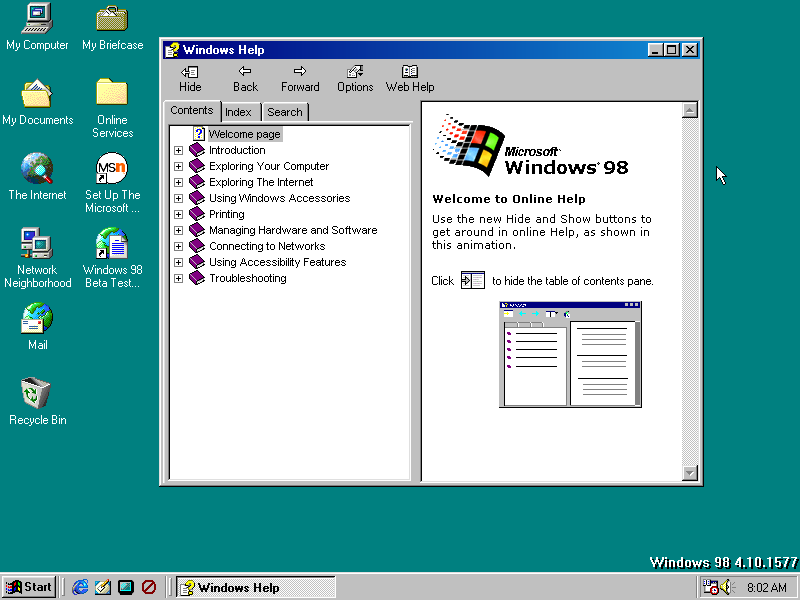
Task: Click the Show Desktop Quick Launch icon
Action: pos(126,587)
